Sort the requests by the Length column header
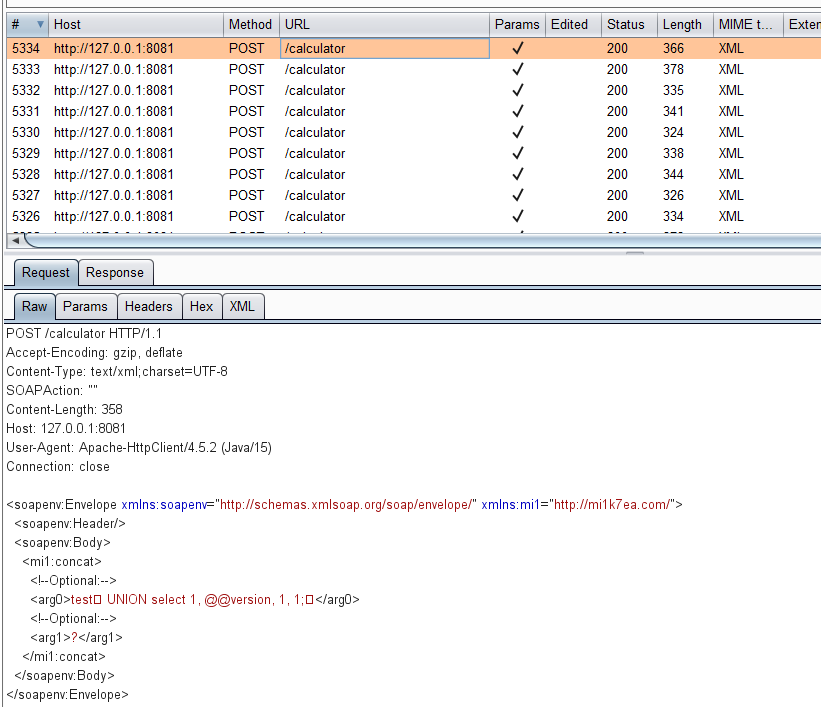The image size is (821, 707). [x=681, y=24]
